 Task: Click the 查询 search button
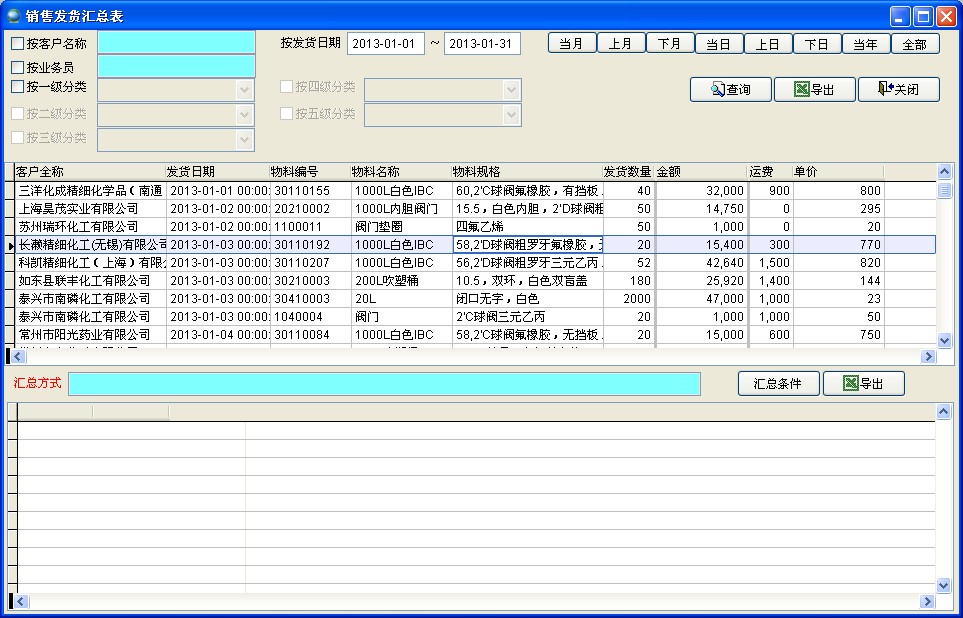730,89
